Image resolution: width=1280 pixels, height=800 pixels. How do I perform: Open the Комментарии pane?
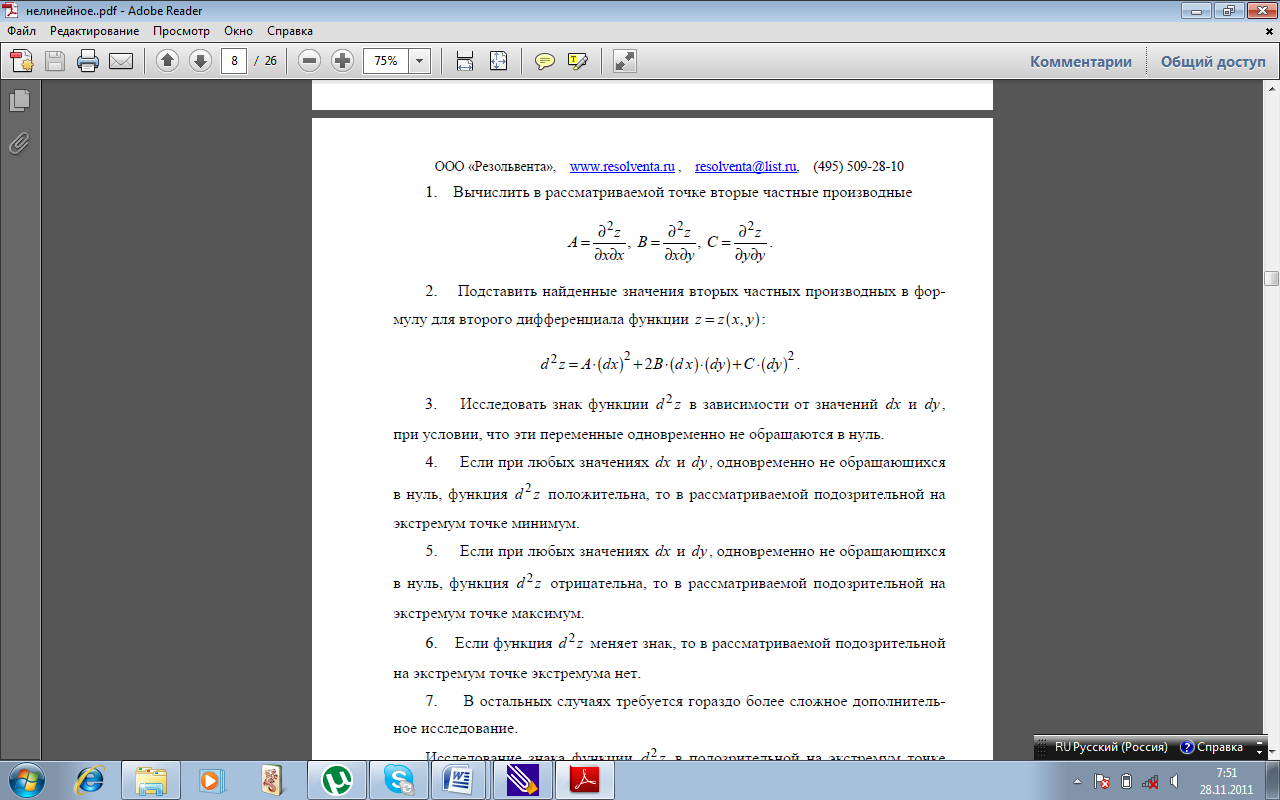click(x=1081, y=61)
